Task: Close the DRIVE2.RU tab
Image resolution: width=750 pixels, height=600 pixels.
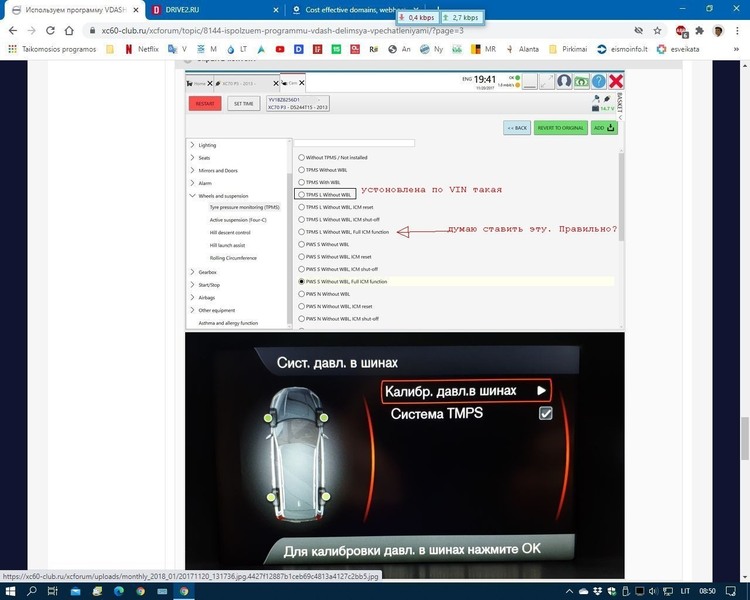Action: click(276, 10)
